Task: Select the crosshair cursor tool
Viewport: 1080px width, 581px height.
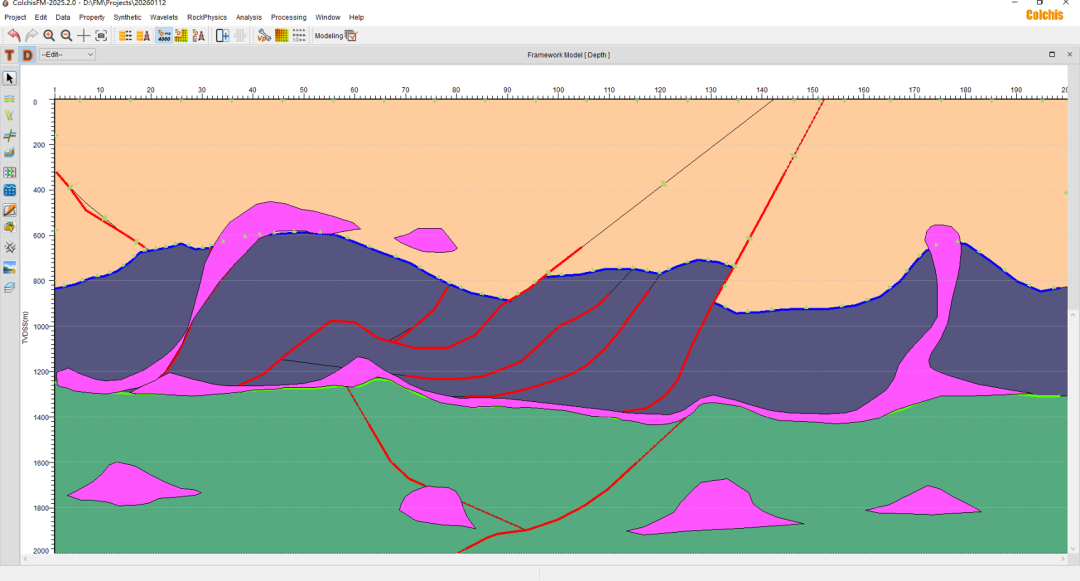Action: [84, 35]
